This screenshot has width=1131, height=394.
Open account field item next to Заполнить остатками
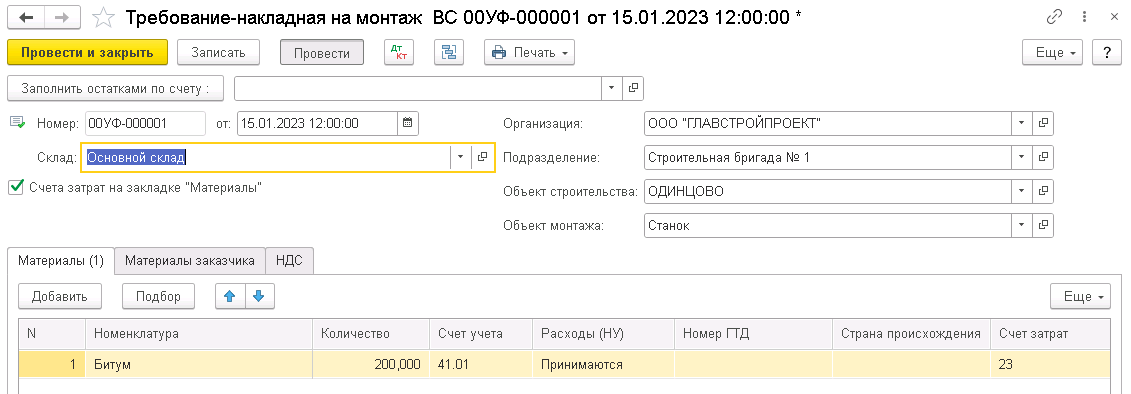(633, 88)
